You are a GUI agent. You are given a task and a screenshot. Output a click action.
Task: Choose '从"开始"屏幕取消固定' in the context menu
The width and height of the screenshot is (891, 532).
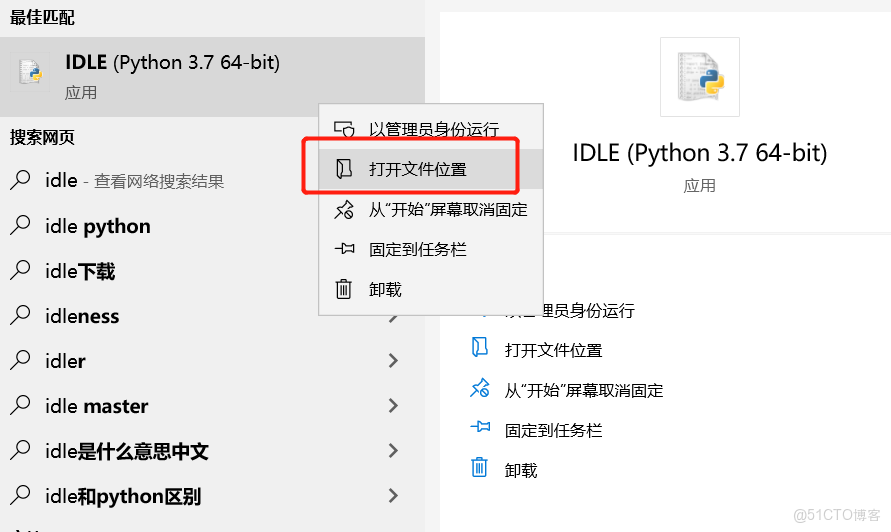(x=431, y=210)
